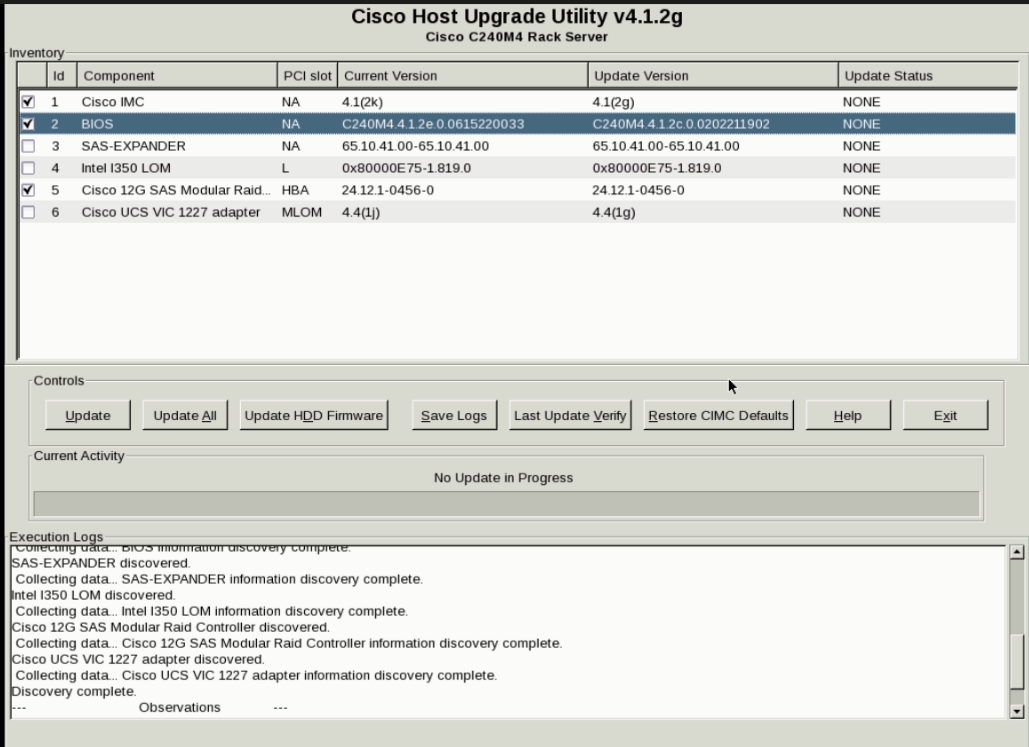Restore CIMC Defaults
1029x747 pixels.
click(x=718, y=415)
